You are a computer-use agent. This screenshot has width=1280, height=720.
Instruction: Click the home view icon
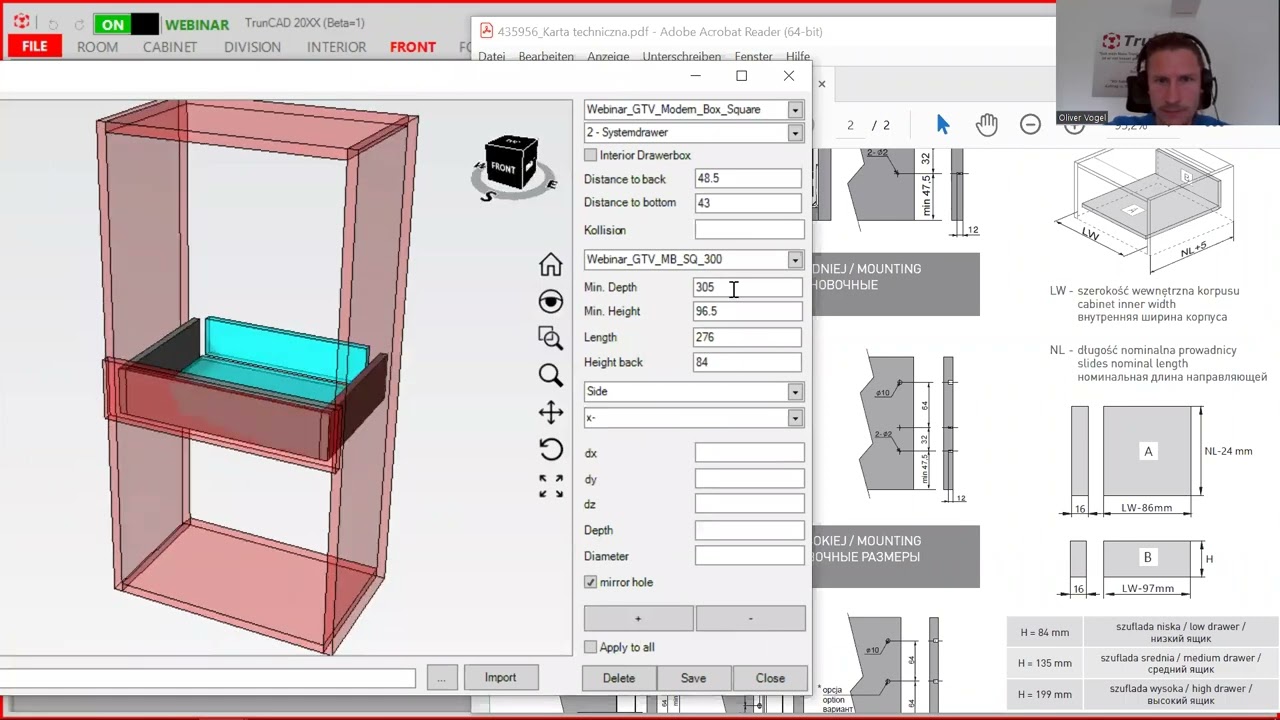coord(550,264)
